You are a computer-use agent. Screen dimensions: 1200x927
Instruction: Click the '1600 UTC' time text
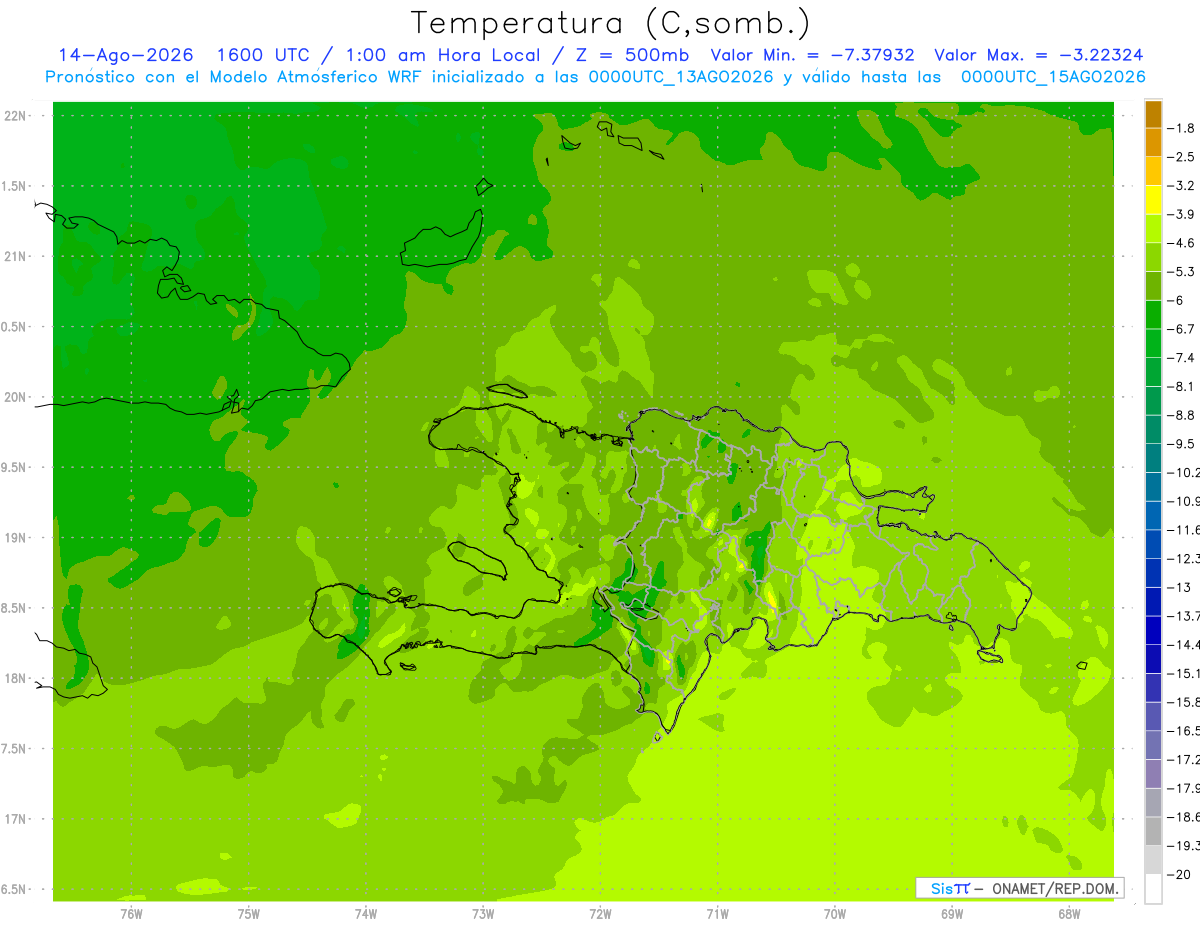[264, 55]
